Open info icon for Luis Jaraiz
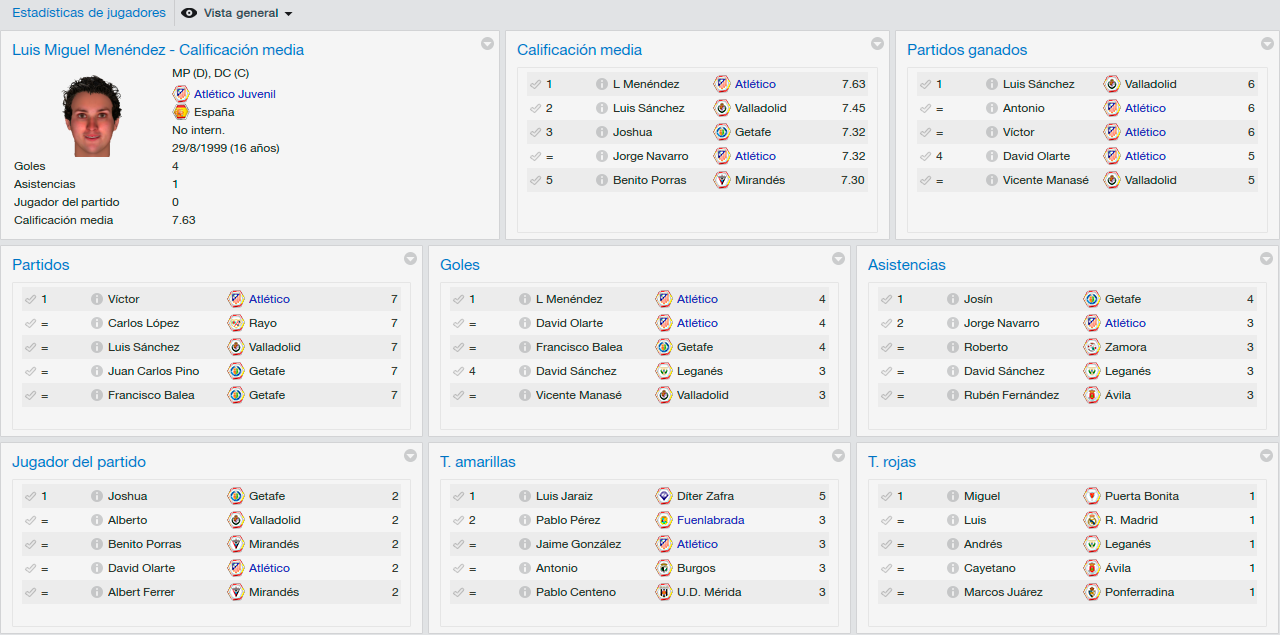The width and height of the screenshot is (1280, 635). 525,497
